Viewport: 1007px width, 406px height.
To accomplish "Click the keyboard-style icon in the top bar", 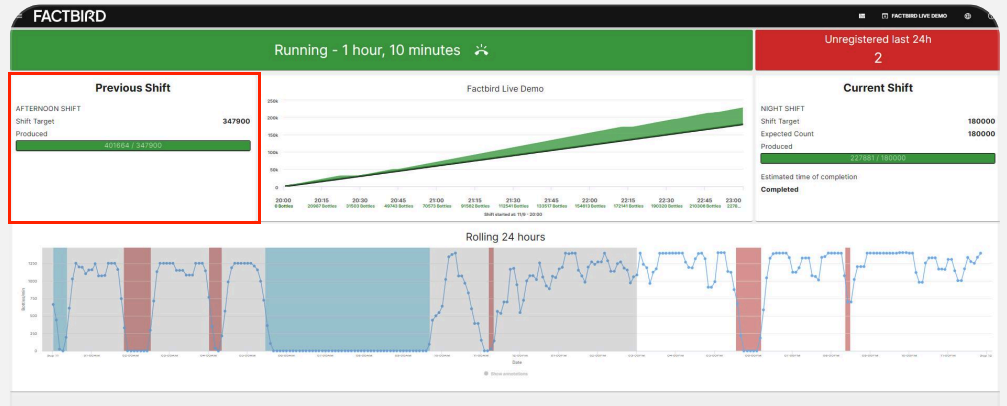I will pyautogui.click(x=862, y=16).
